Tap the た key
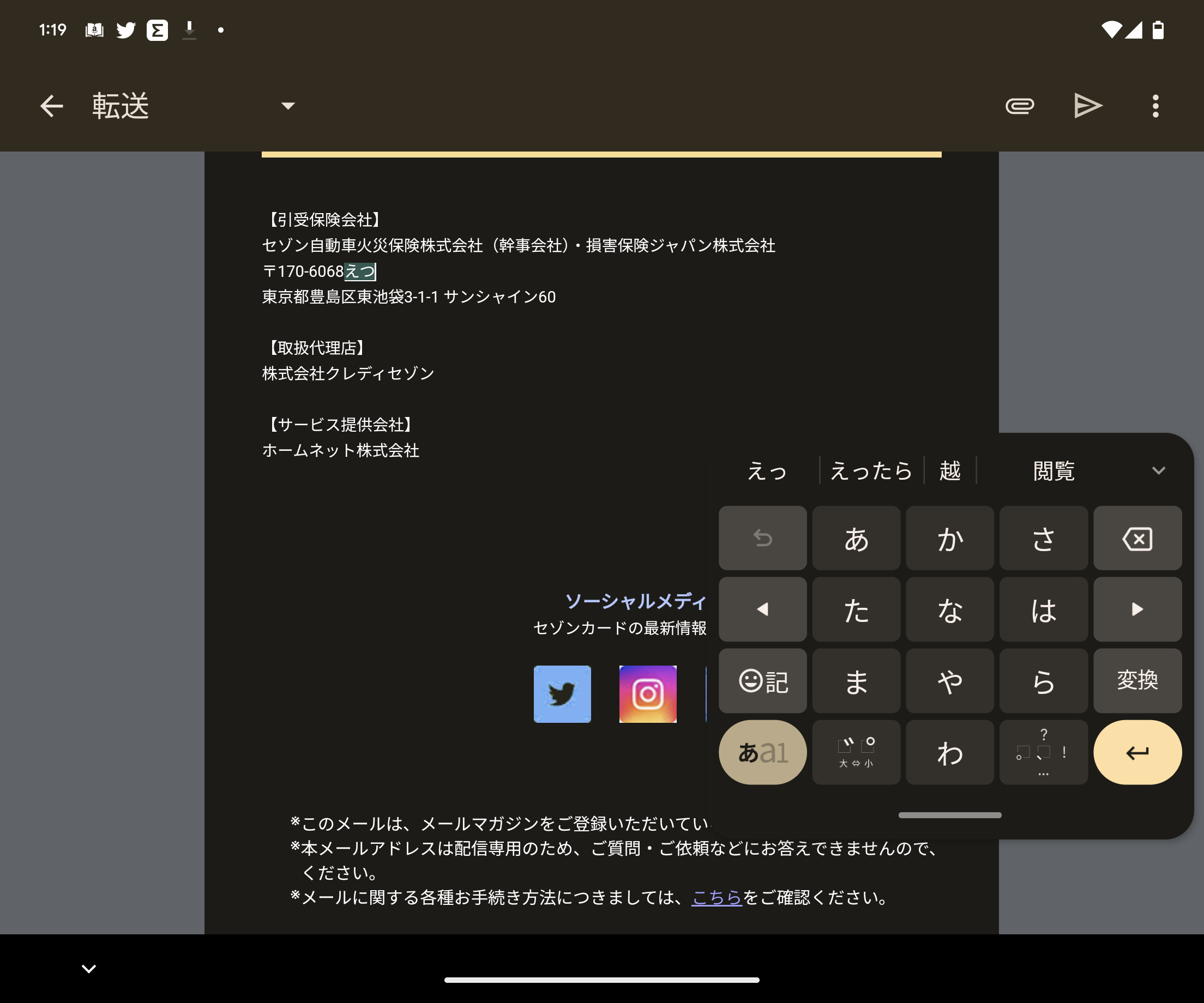The width and height of the screenshot is (1204, 1003). point(856,609)
